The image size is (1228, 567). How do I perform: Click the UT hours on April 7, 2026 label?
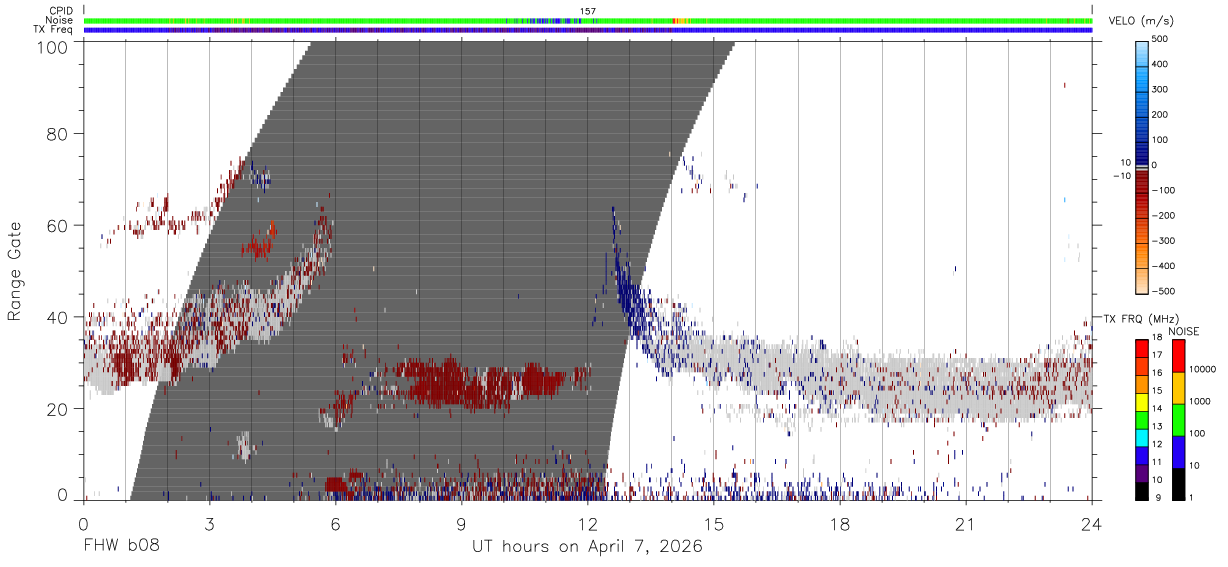(588, 547)
